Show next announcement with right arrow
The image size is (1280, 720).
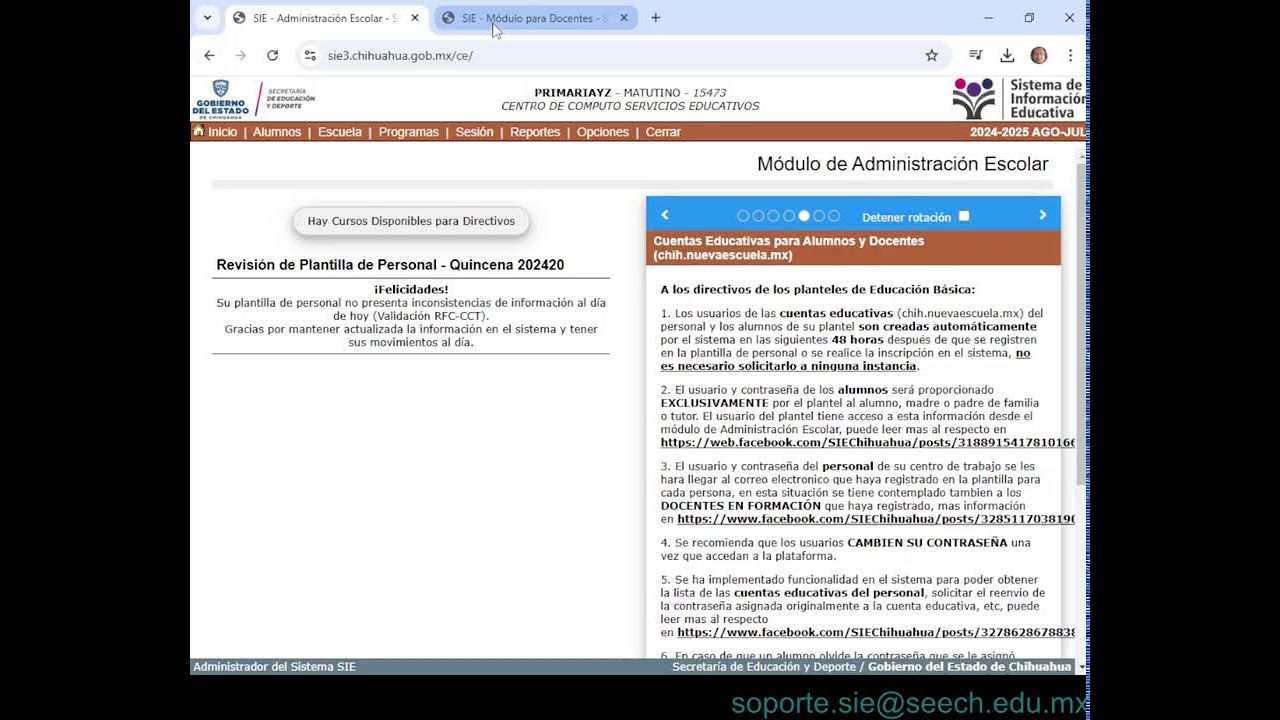click(x=1042, y=215)
